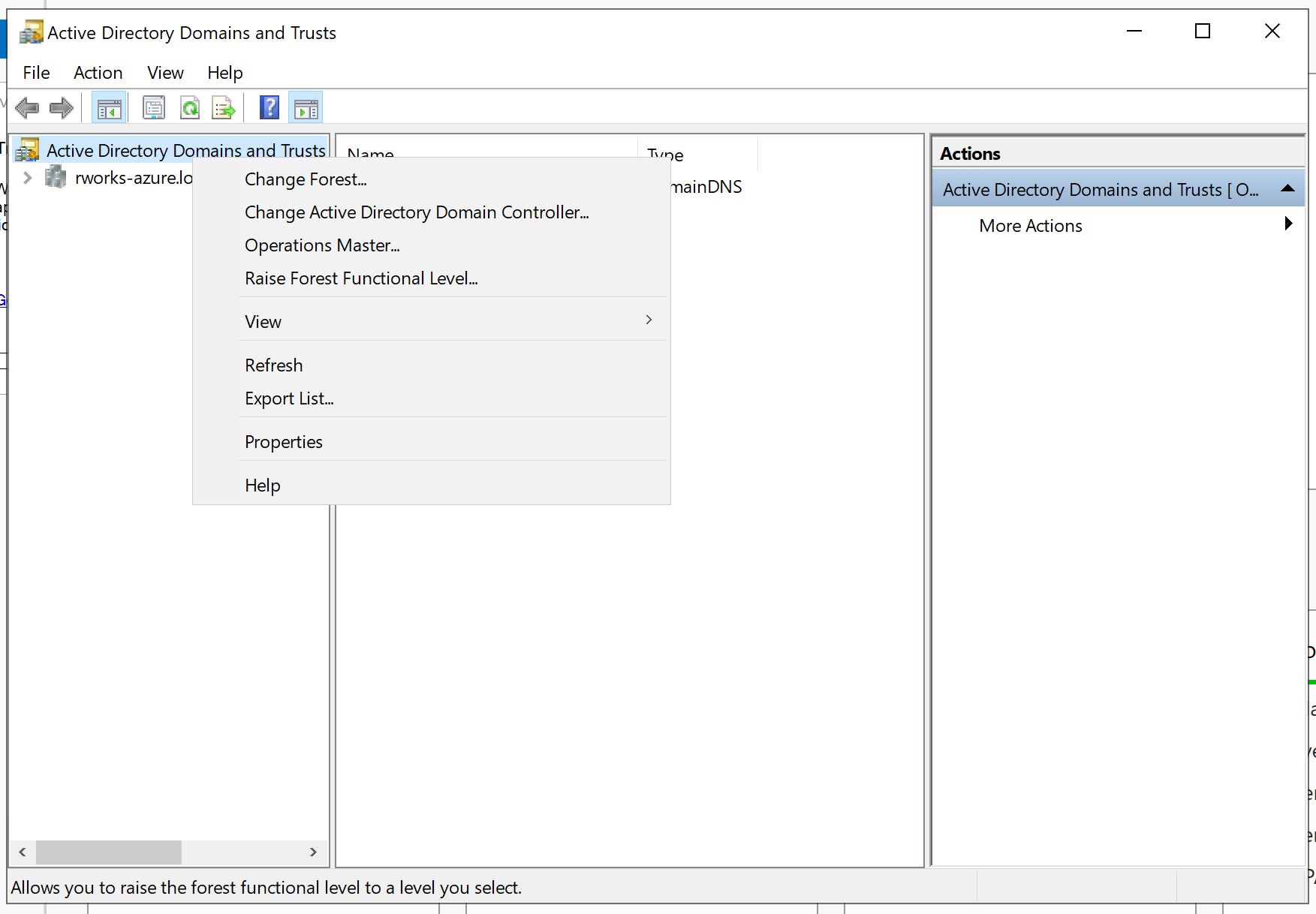The image size is (1316, 914).
Task: Go forward with the toolbar Forward arrow
Action: [62, 108]
